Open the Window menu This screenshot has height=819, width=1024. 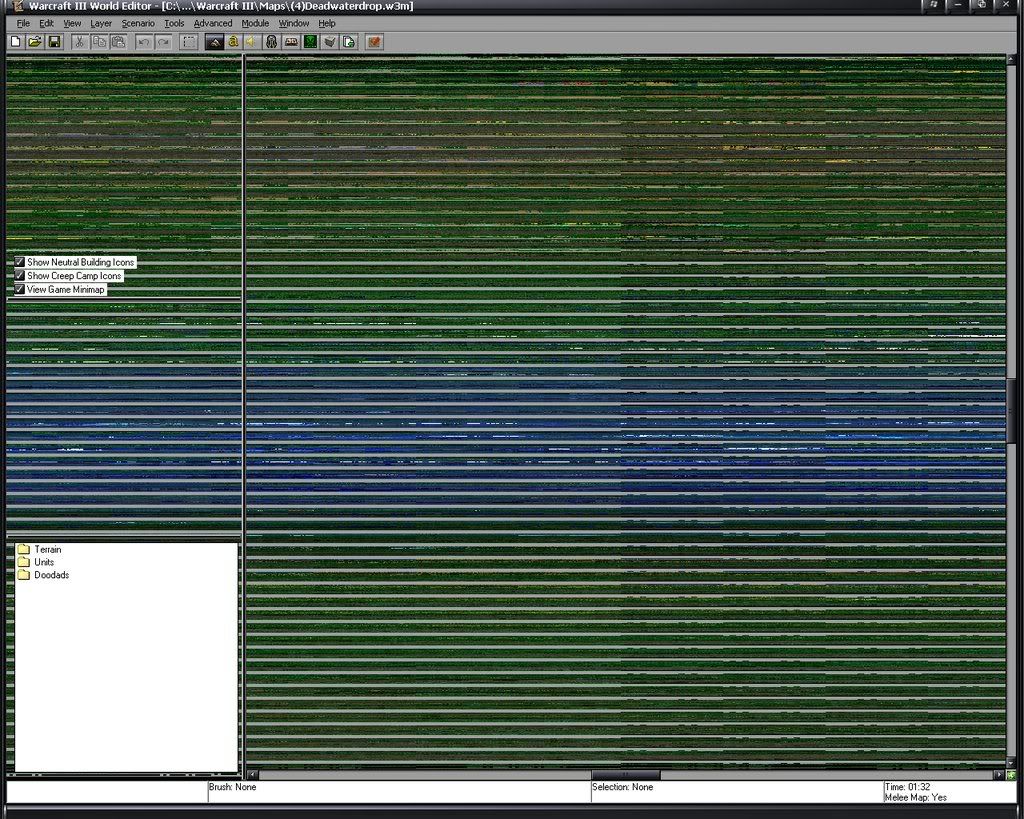point(294,24)
